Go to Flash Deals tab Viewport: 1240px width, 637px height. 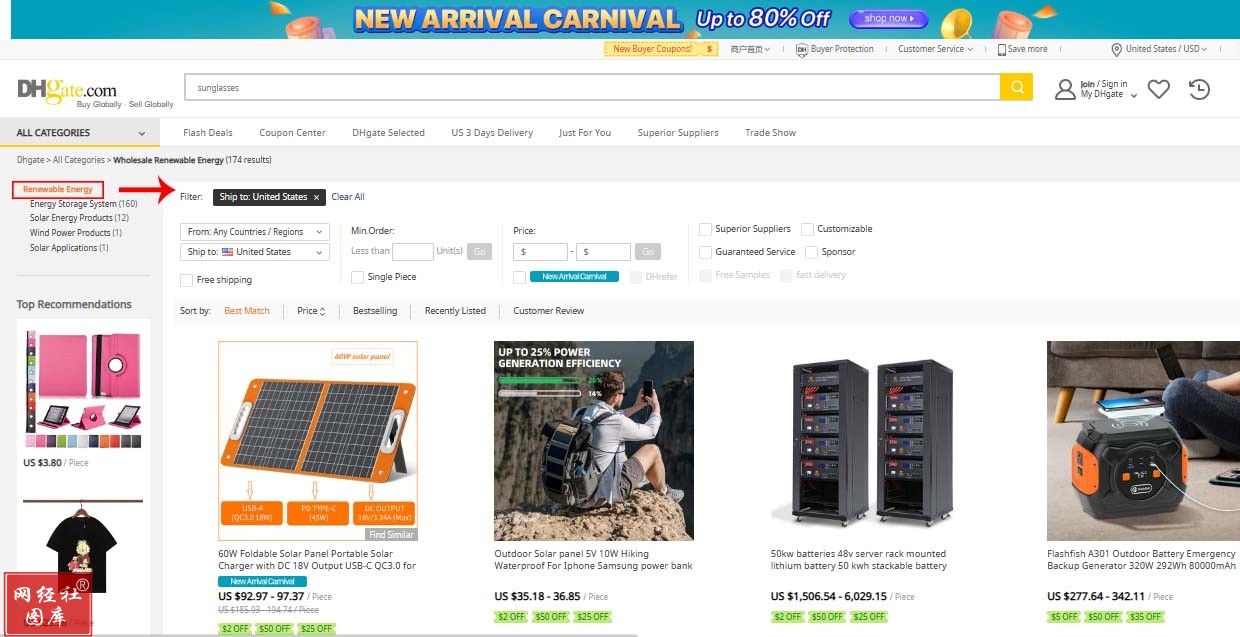pyautogui.click(x=207, y=133)
